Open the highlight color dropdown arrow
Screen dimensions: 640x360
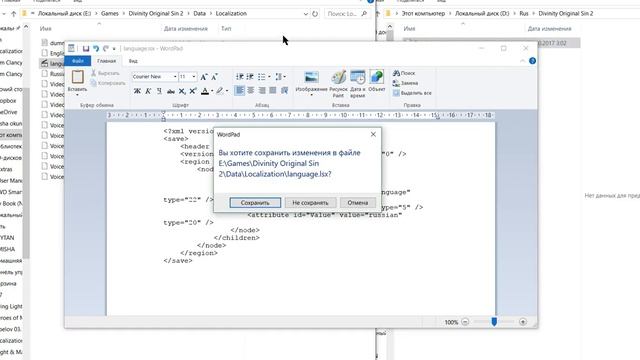pyautogui.click(x=227, y=91)
